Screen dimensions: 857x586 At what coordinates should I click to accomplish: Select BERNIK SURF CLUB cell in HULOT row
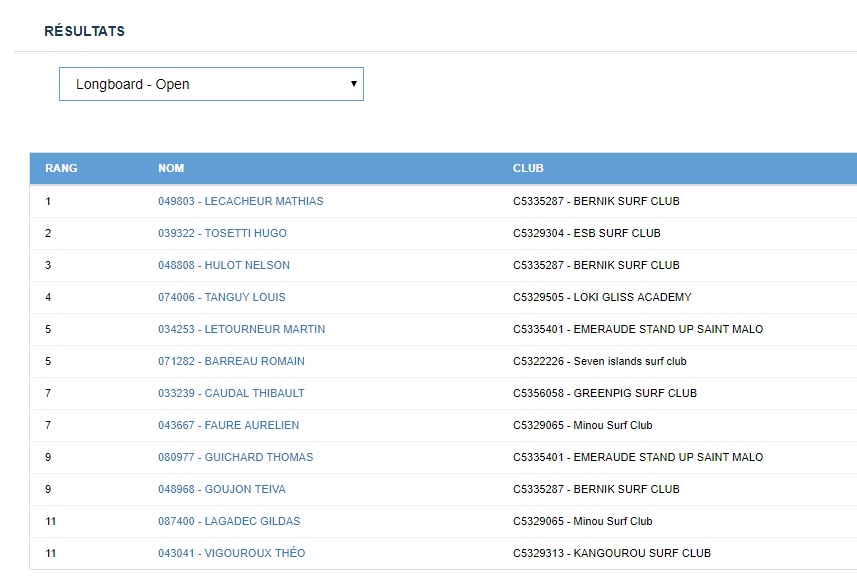(596, 265)
